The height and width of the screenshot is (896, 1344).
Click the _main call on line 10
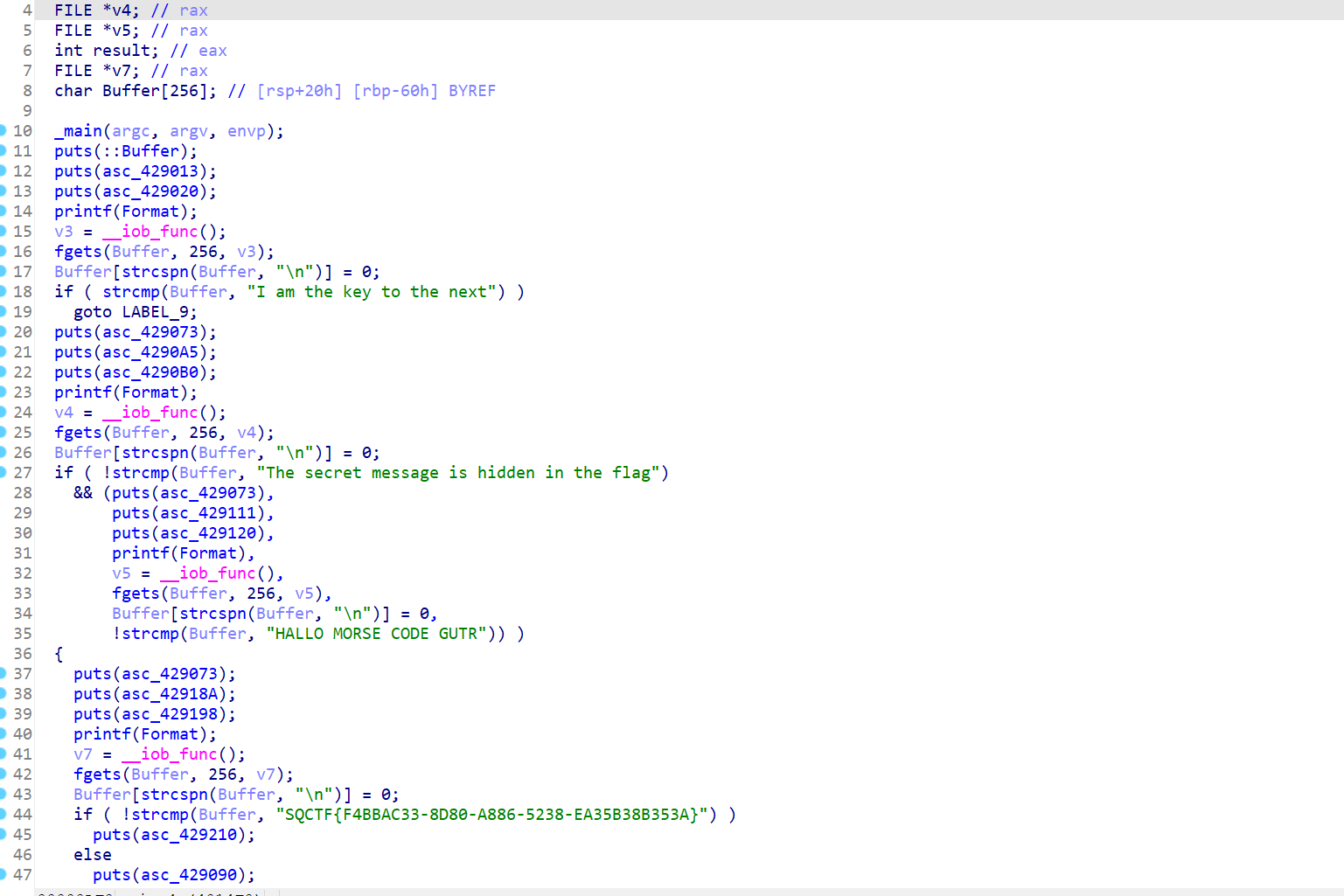pyautogui.click(x=78, y=131)
